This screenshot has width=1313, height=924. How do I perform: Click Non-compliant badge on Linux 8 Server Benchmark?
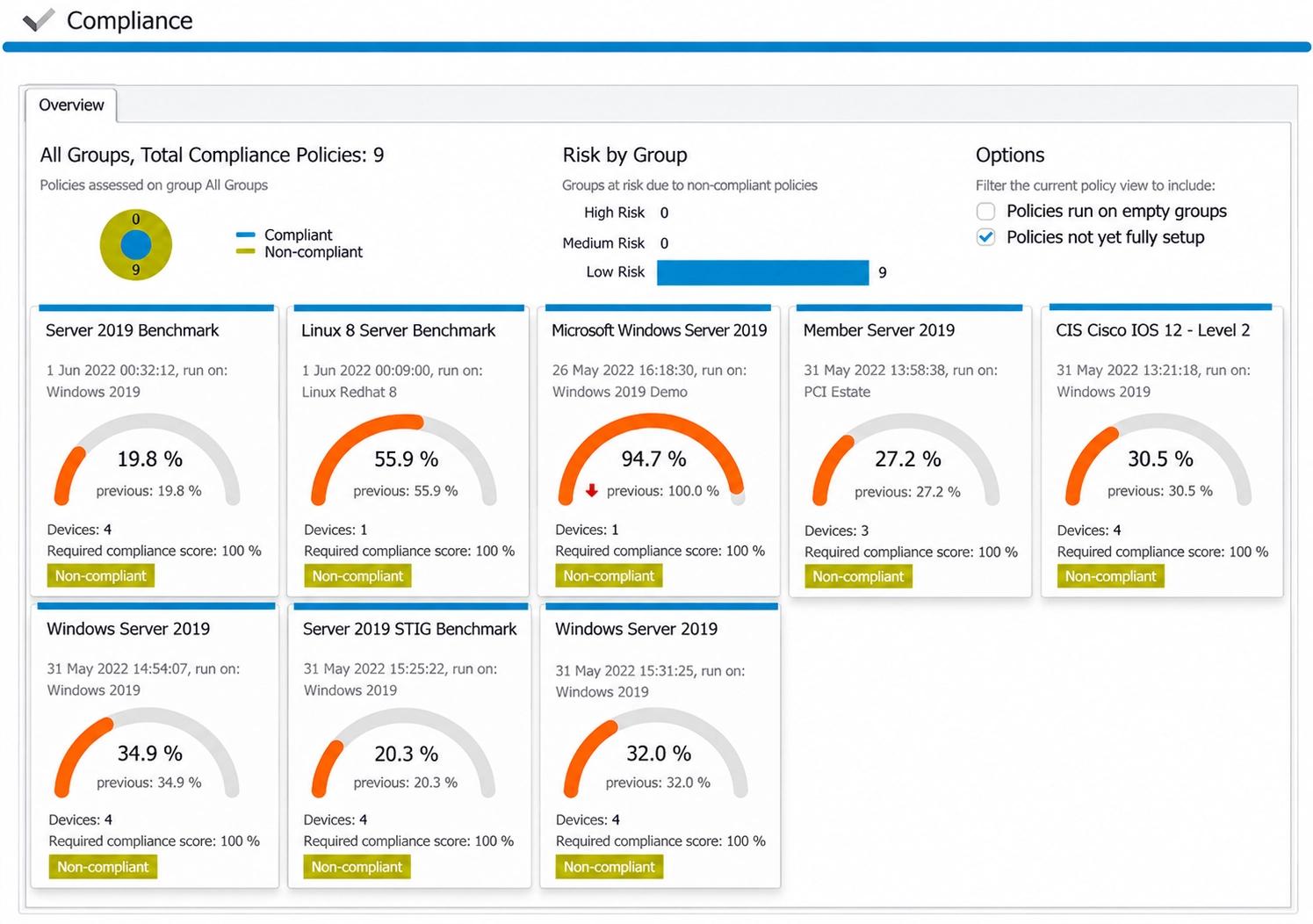pos(357,576)
